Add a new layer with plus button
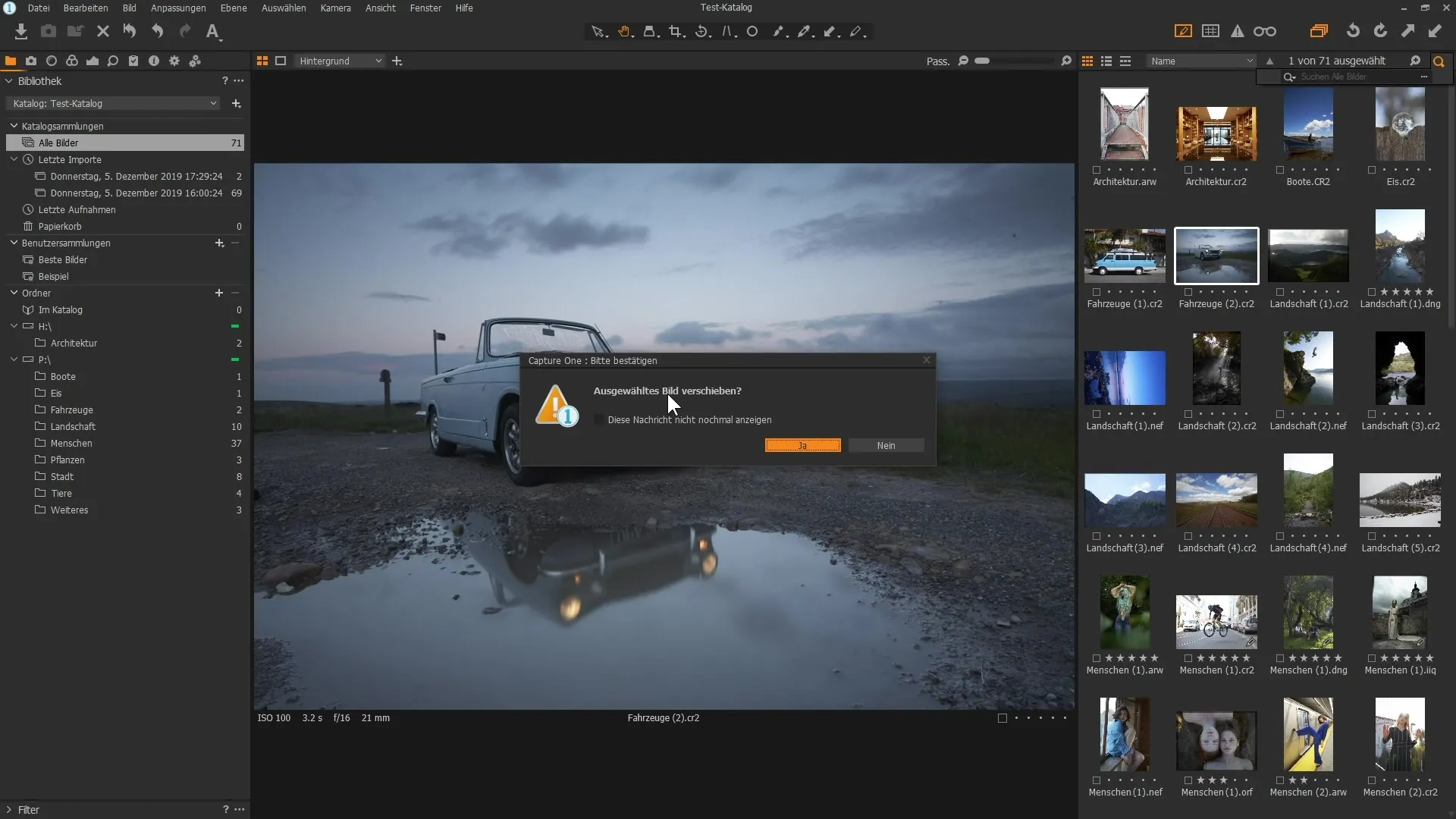Image resolution: width=1456 pixels, height=819 pixels. tap(397, 61)
